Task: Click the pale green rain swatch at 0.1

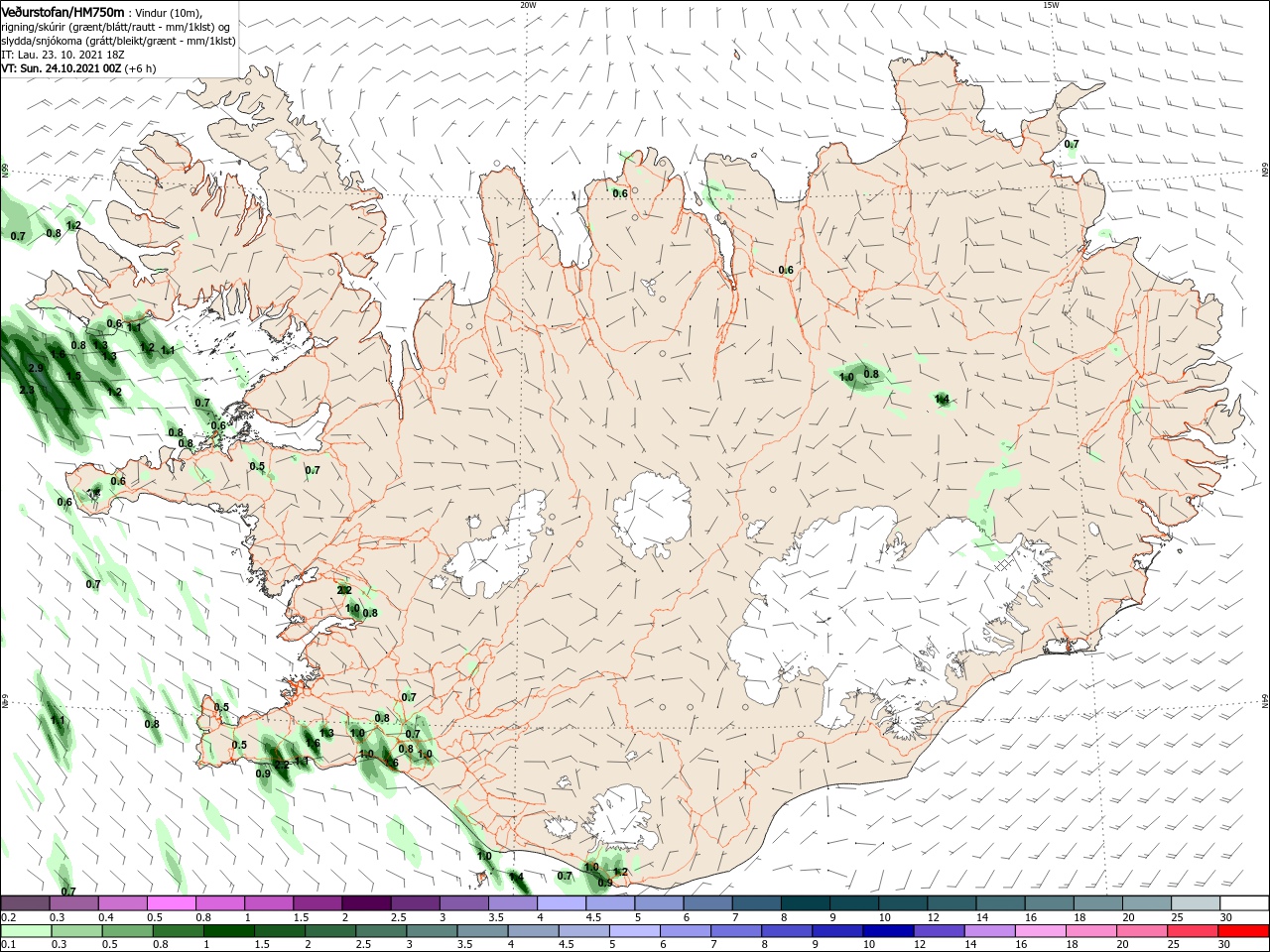Action: [25, 931]
